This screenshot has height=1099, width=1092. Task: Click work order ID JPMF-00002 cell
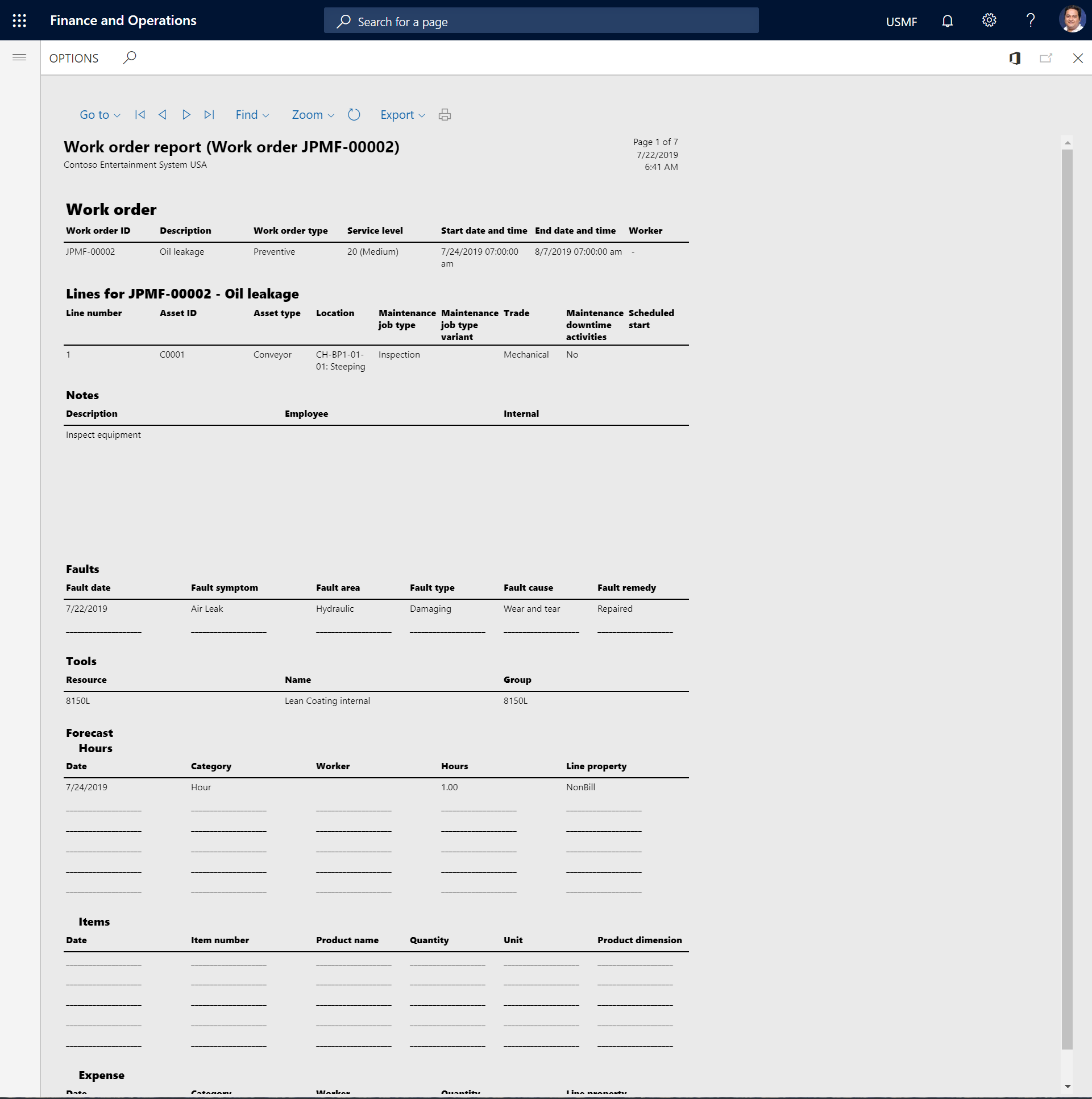point(90,251)
